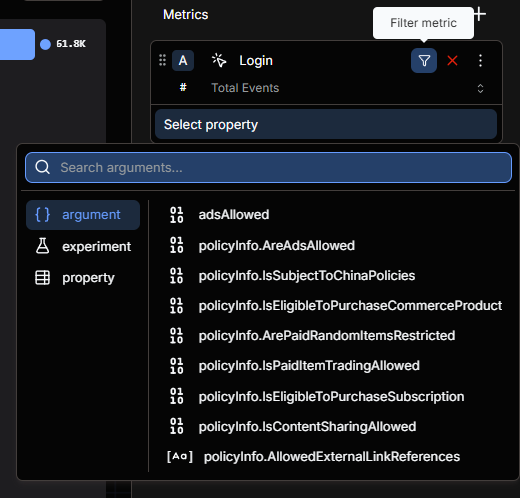Click the Login event name selector
This screenshot has width=520, height=498.
[x=256, y=61]
